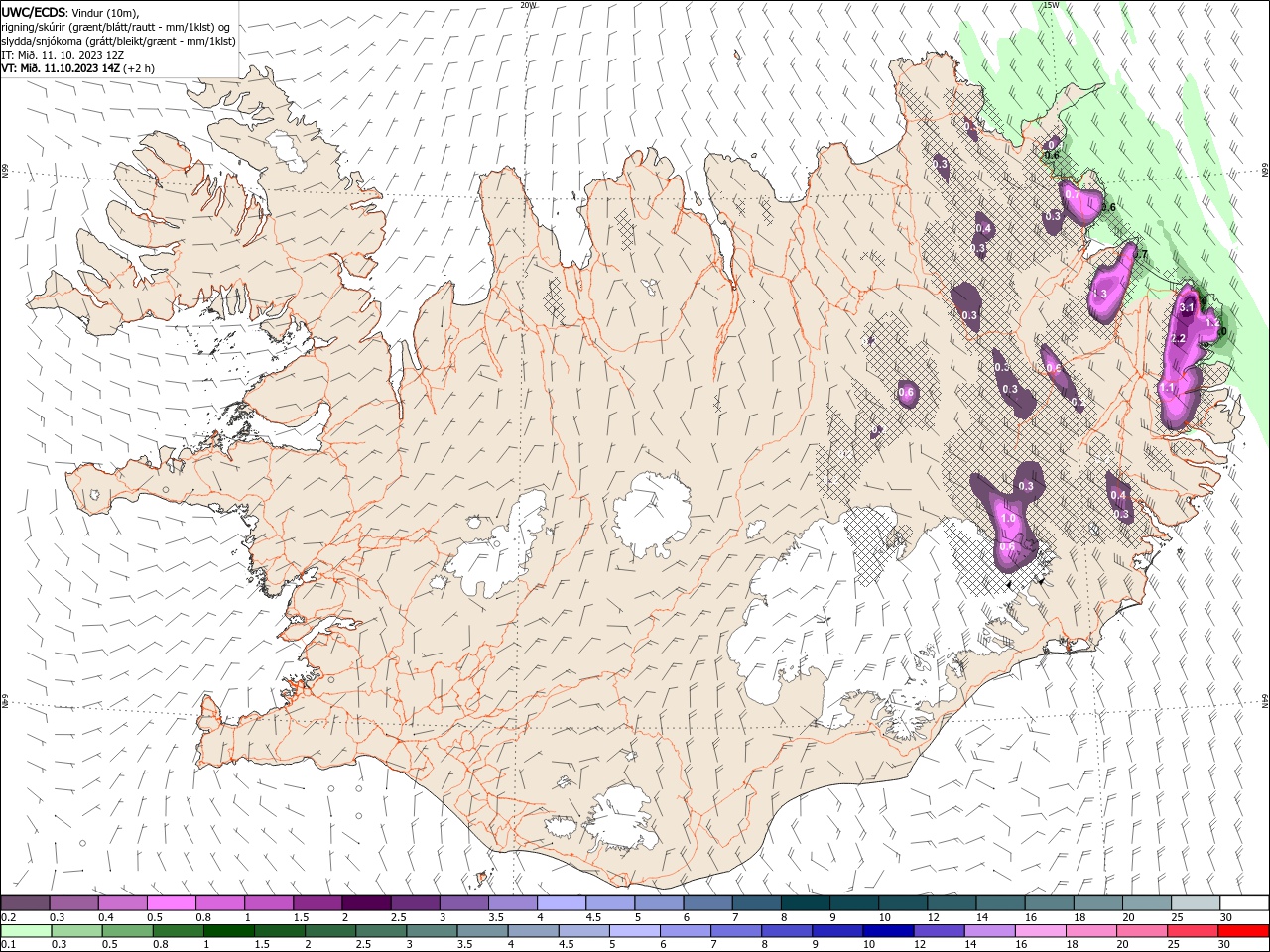Screen dimensions: 1270x952
Task: Click the '1.2' snowfall value on the east coast
Action: pos(1211,323)
